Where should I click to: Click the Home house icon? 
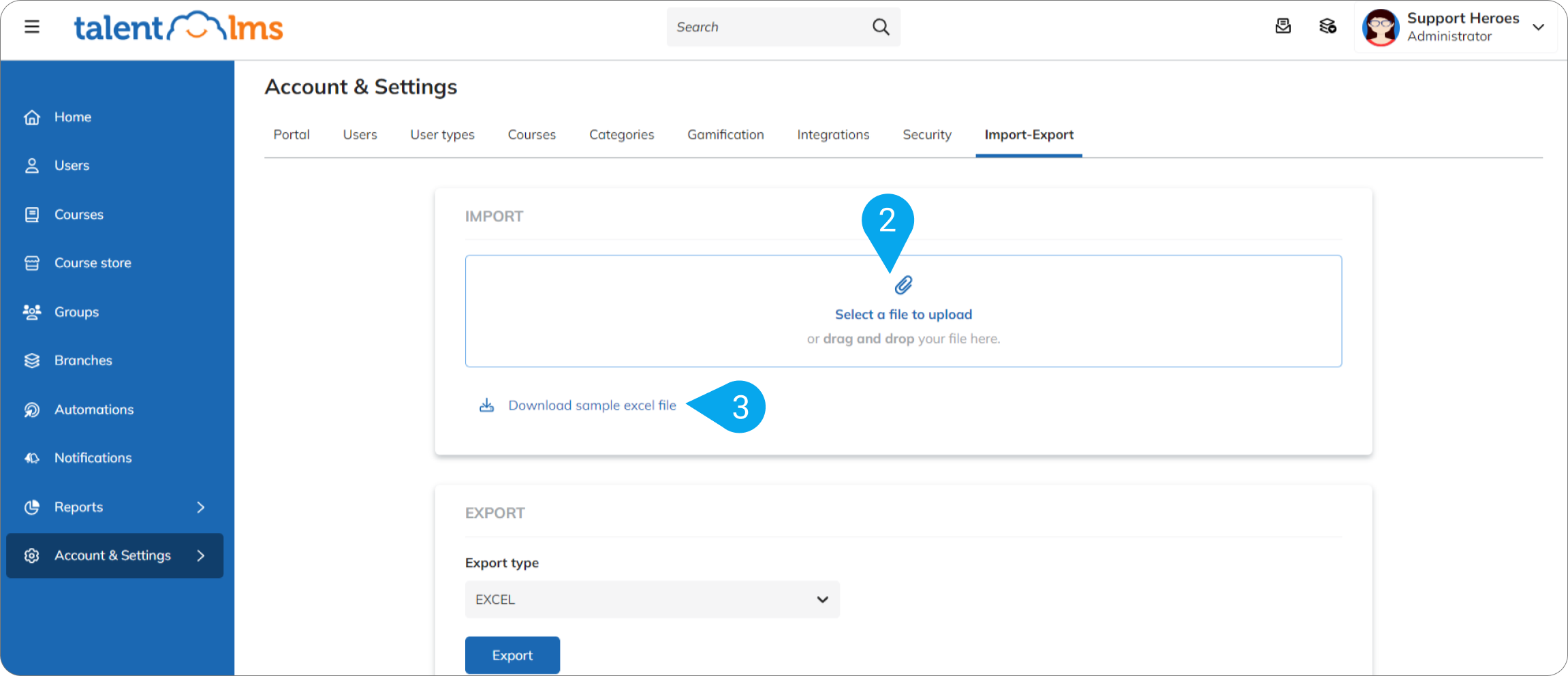pos(32,117)
